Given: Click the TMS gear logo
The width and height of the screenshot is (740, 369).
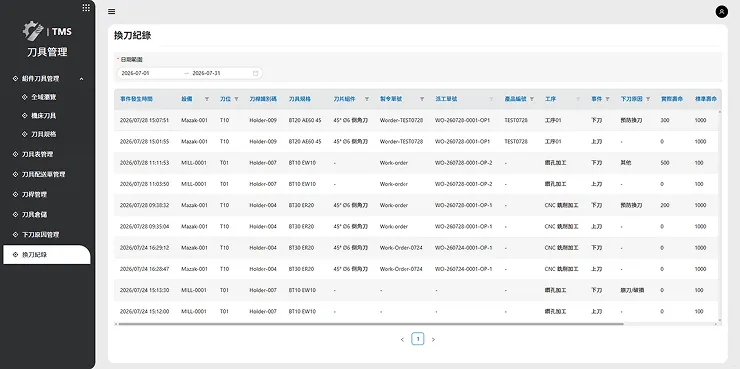Looking at the screenshot, I should [33, 30].
